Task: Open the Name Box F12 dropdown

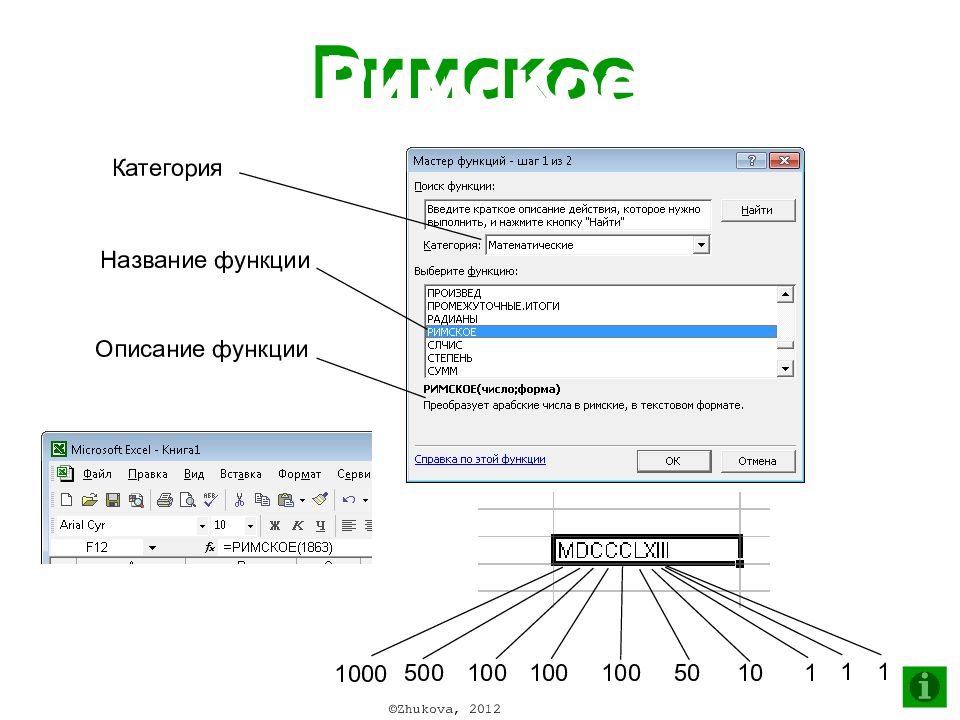Action: point(152,548)
